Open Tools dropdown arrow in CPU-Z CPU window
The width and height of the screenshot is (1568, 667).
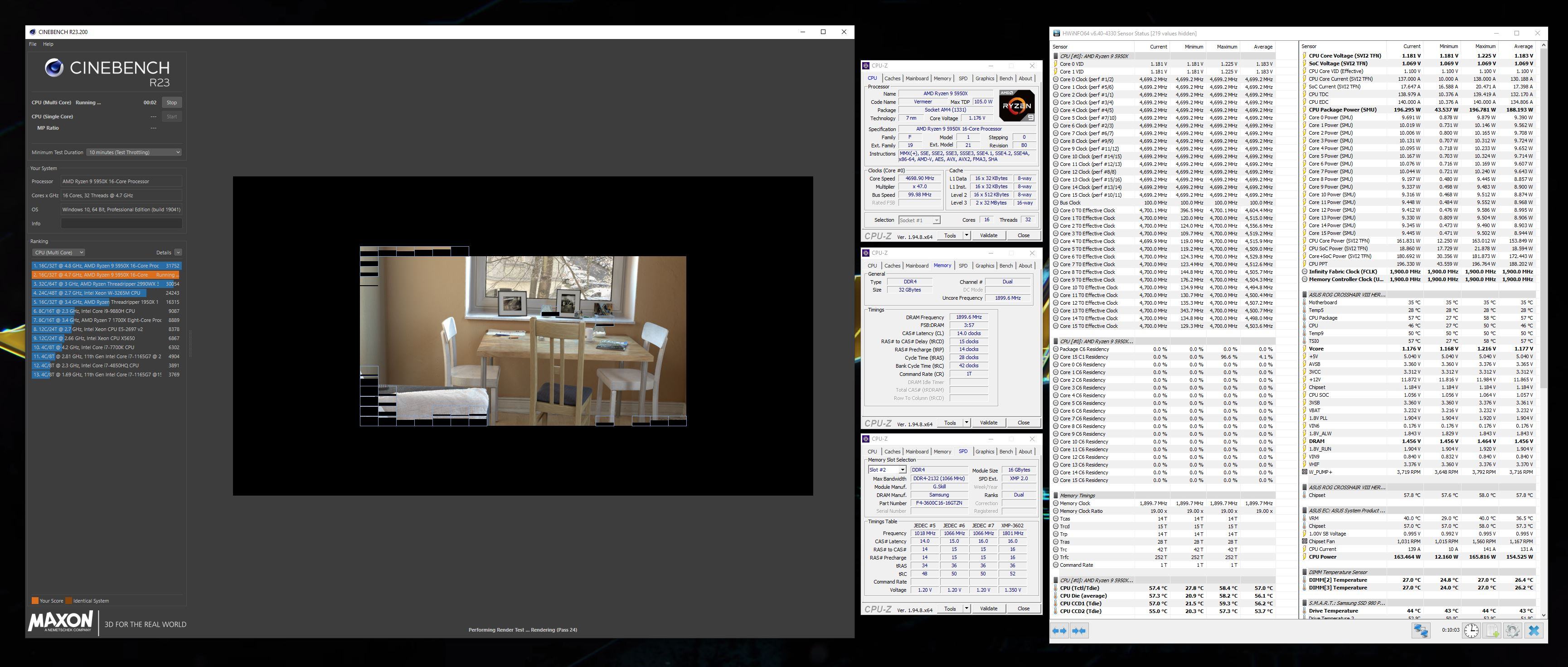pos(966,235)
